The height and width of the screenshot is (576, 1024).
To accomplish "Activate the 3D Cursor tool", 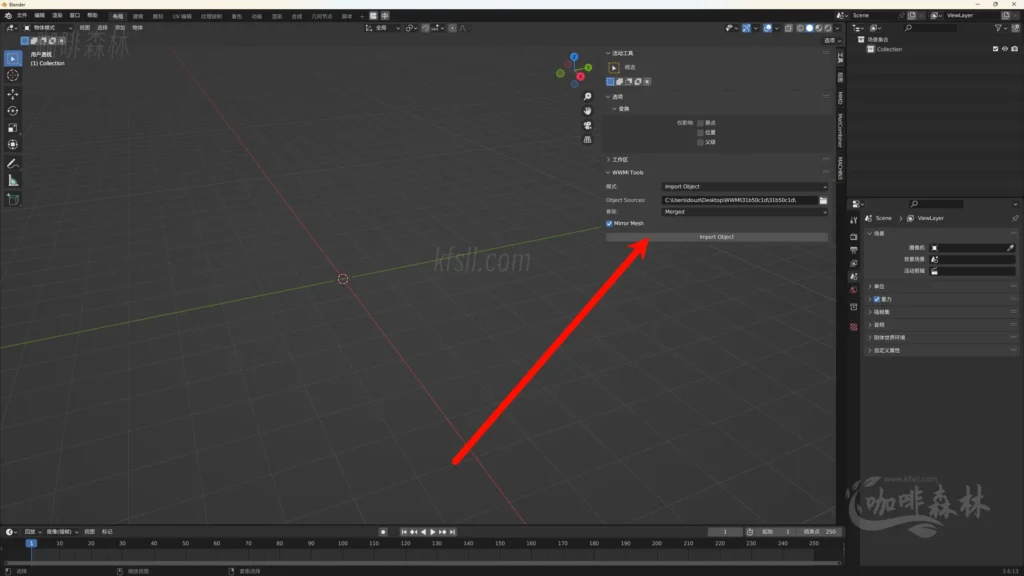I will pyautogui.click(x=13, y=75).
